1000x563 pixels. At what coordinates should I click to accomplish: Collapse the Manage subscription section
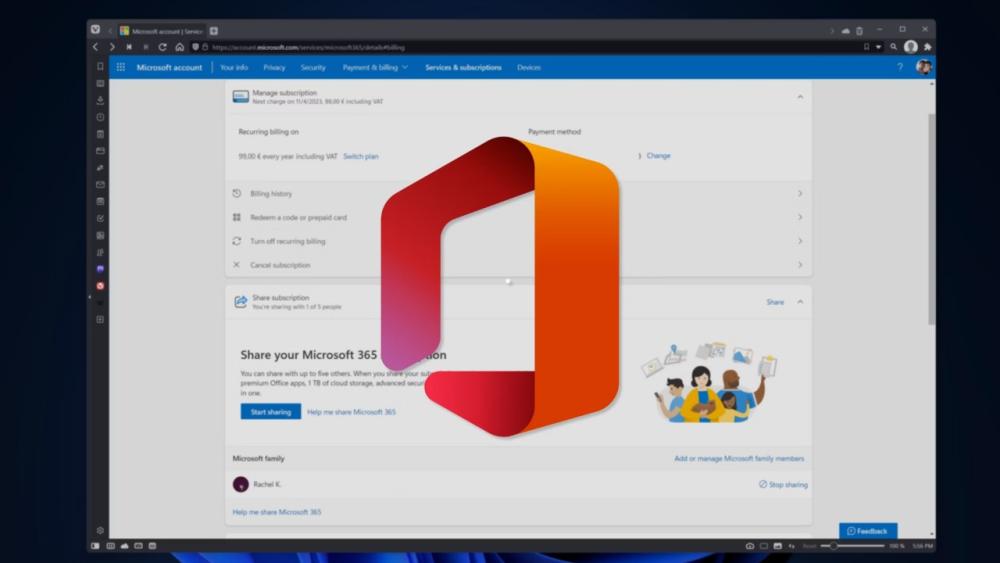pos(800,97)
